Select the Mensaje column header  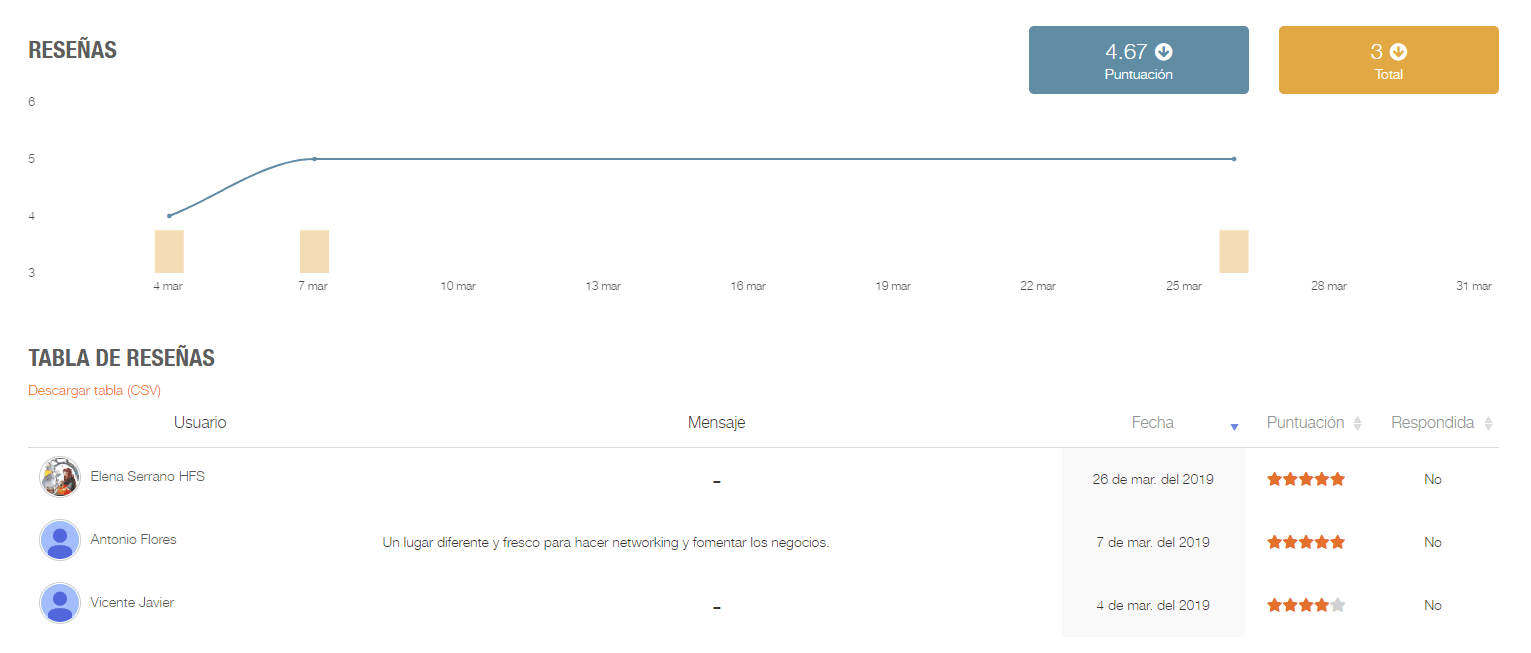716,423
